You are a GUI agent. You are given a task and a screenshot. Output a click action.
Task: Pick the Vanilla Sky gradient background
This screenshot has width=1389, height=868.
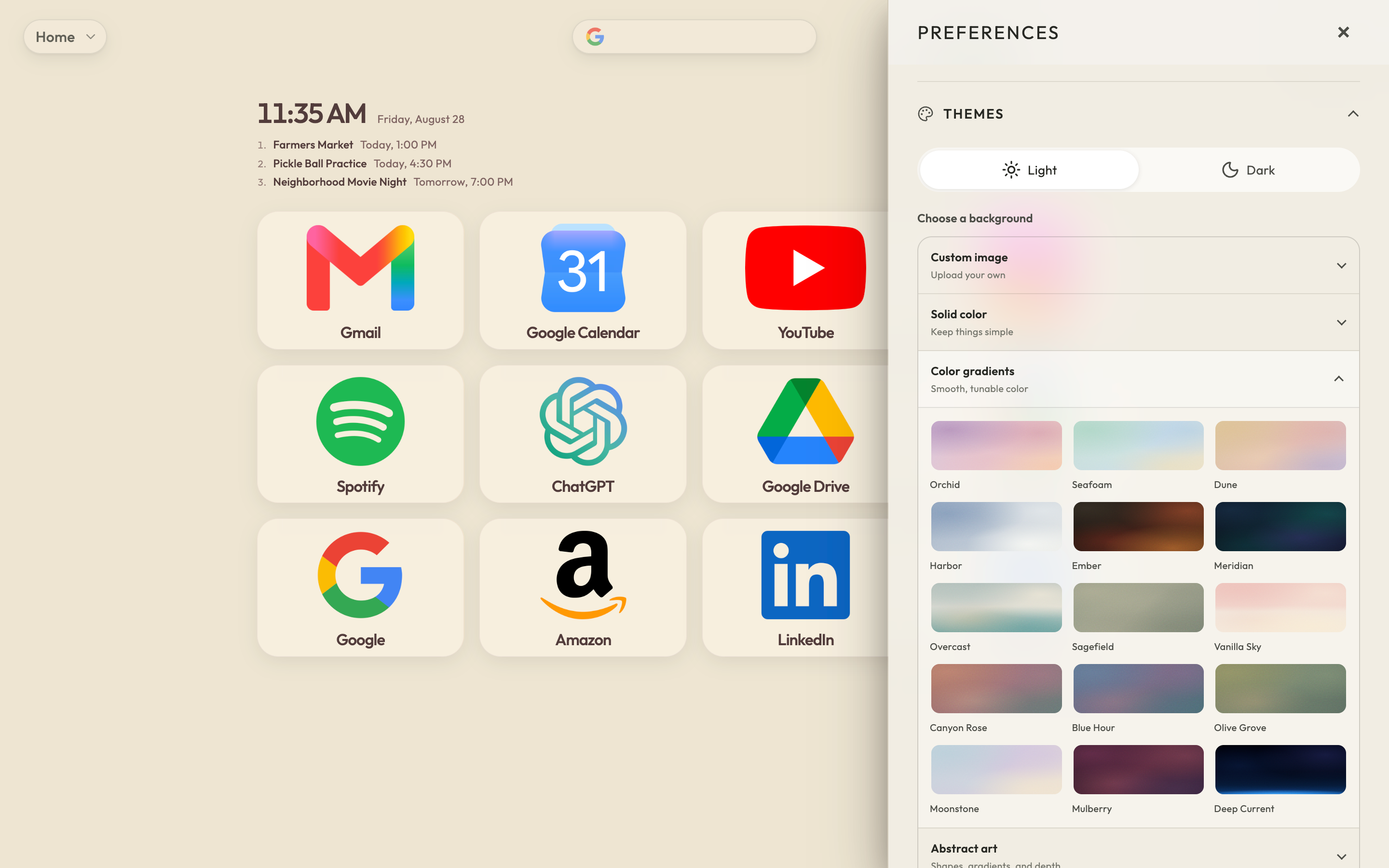pos(1280,608)
